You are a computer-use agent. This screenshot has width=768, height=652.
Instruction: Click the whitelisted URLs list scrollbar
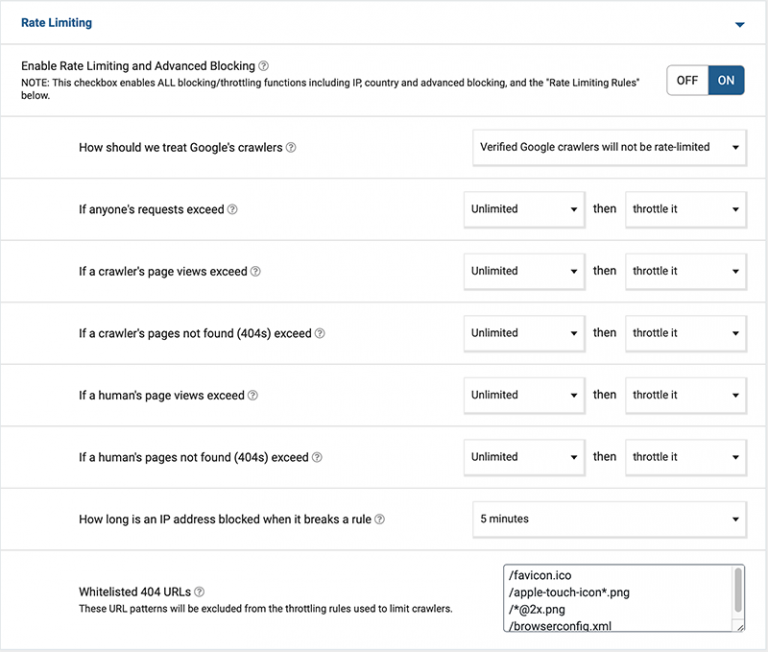pos(738,590)
